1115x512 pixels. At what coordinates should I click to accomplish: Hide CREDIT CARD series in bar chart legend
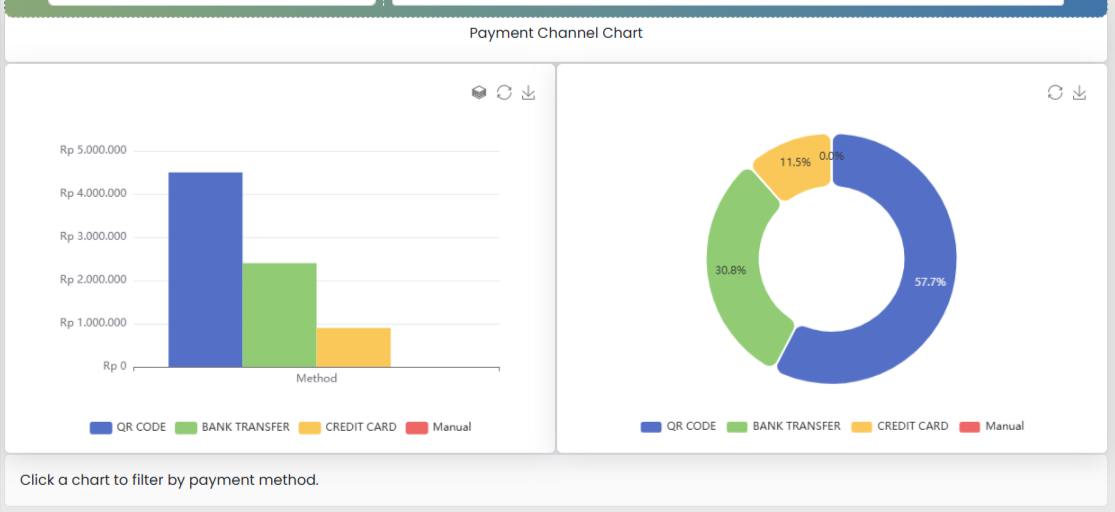[347, 427]
